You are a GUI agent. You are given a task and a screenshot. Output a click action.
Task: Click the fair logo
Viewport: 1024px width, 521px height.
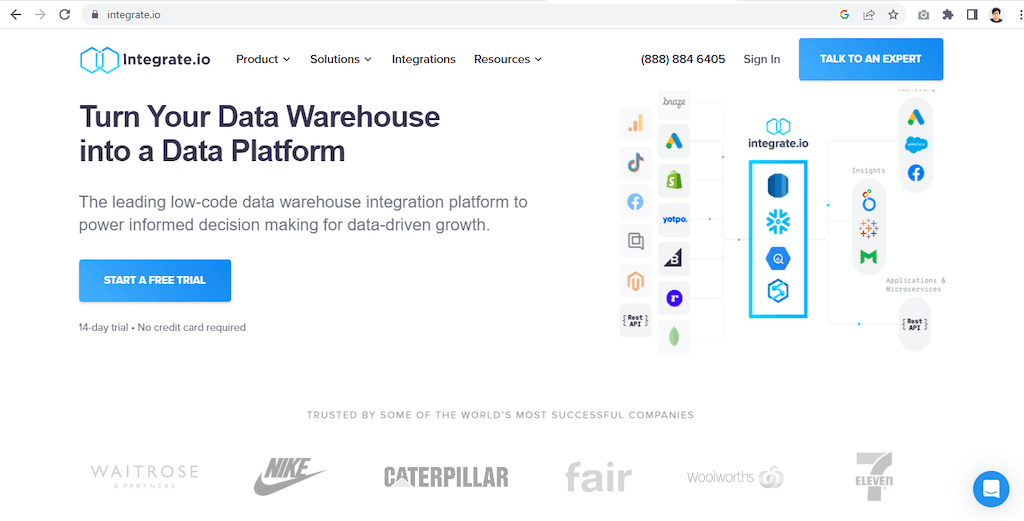598,477
